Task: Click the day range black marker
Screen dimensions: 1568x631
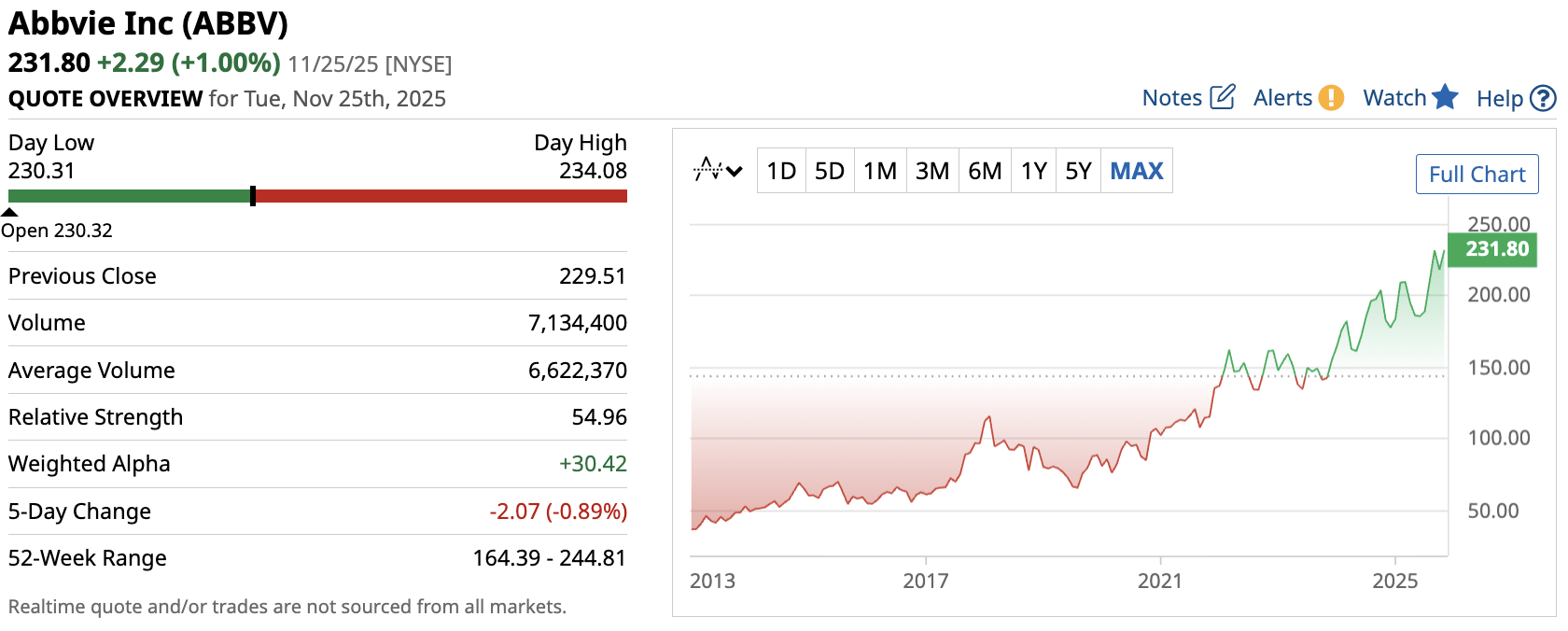Action: pyautogui.click(x=253, y=196)
